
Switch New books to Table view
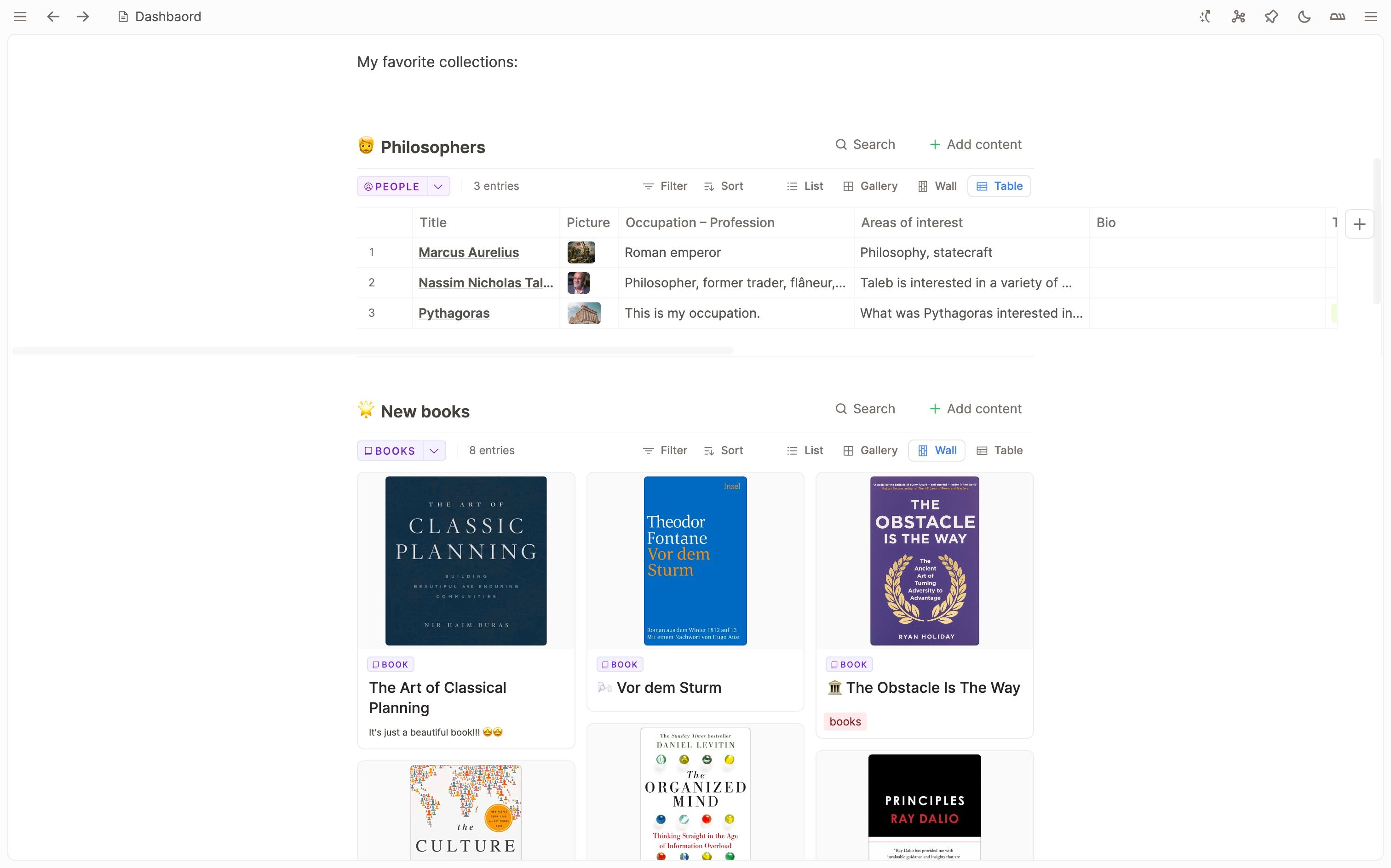tap(999, 451)
